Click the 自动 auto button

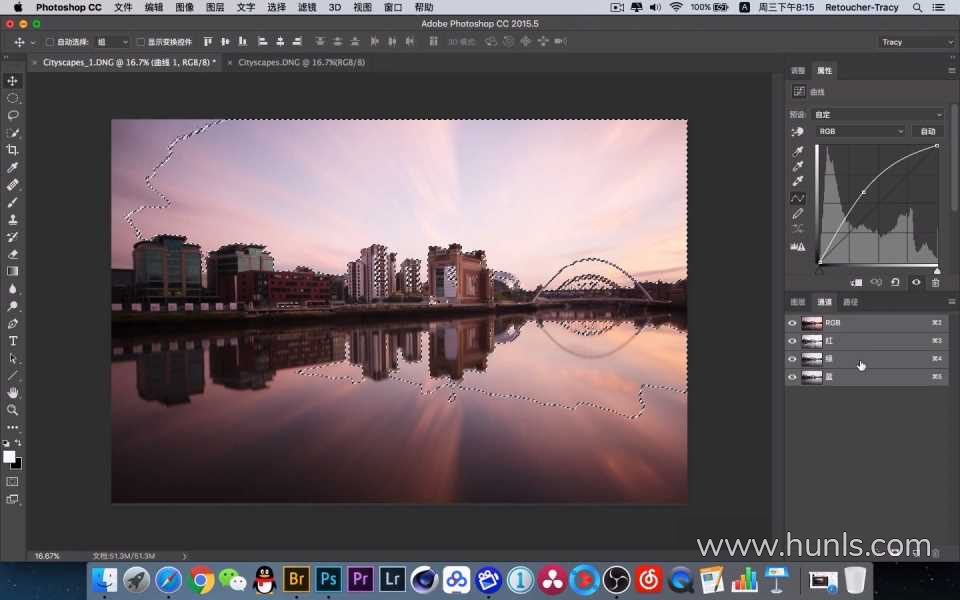[x=928, y=132]
